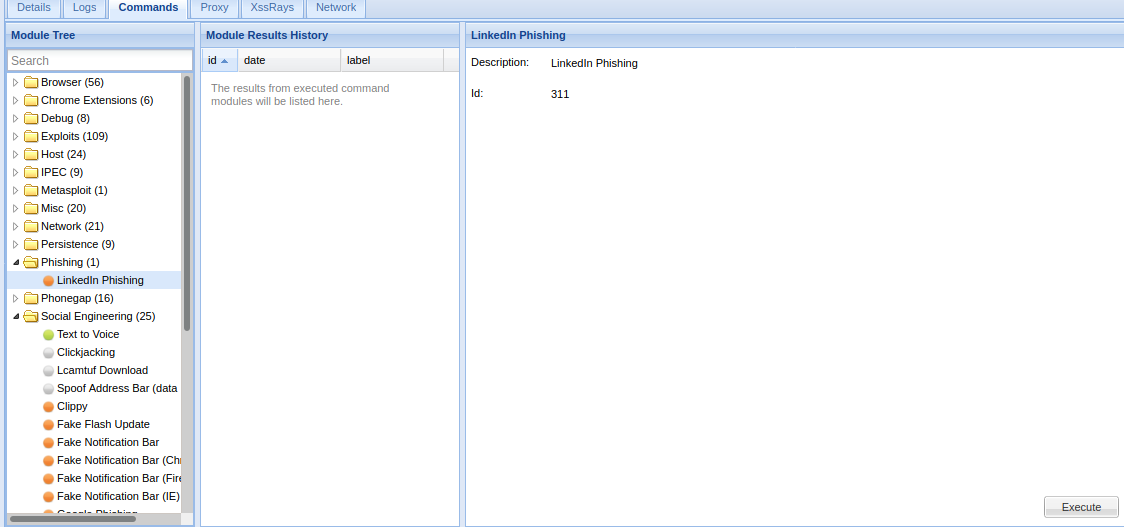Open the Details tab
Image resolution: width=1124 pixels, height=527 pixels.
click(33, 8)
